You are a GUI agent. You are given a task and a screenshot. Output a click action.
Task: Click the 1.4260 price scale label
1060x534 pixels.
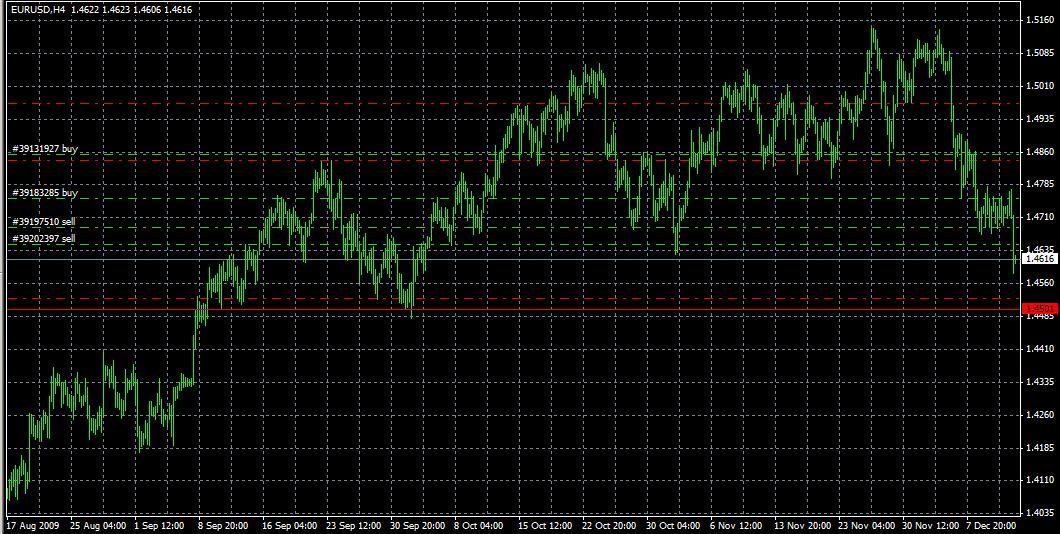[1038, 415]
